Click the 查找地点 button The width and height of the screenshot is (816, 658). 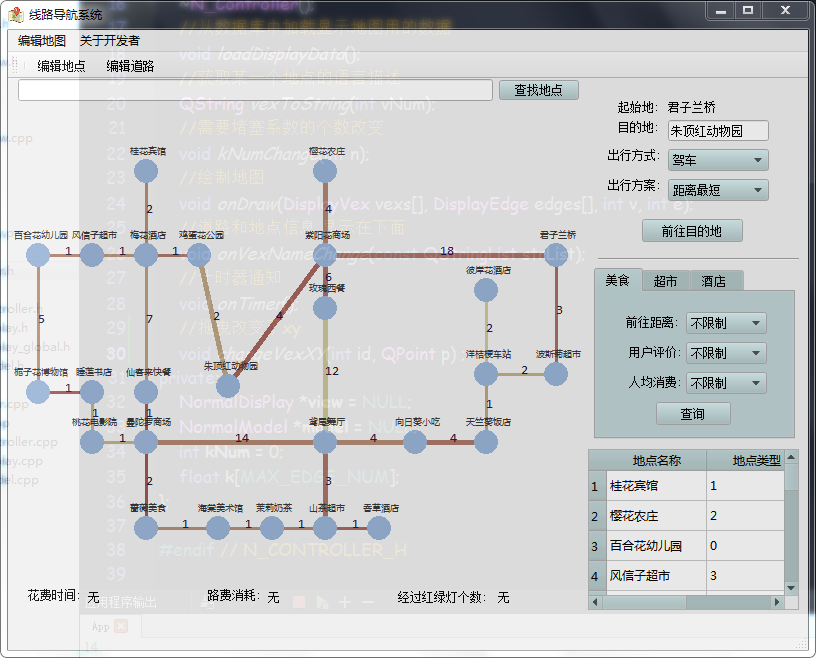[539, 90]
